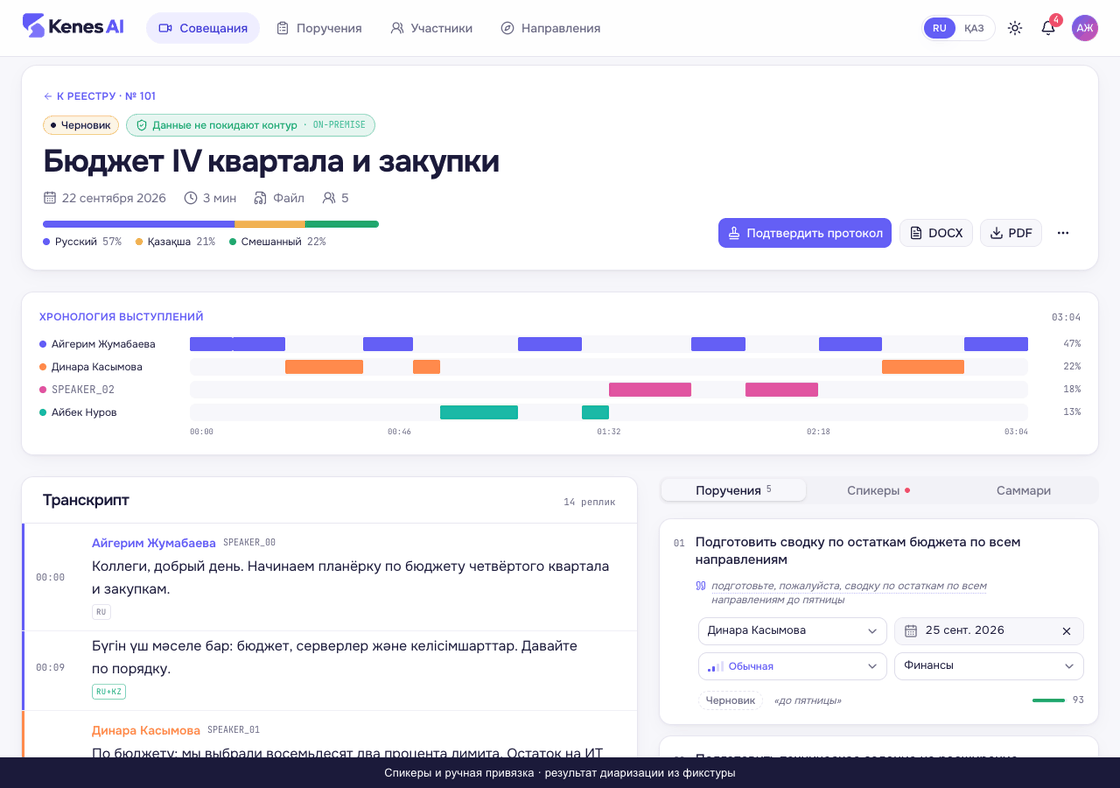Click the calendar icon beside 22 сентября 2026
Screen dimensions: 1120x788
(49, 198)
